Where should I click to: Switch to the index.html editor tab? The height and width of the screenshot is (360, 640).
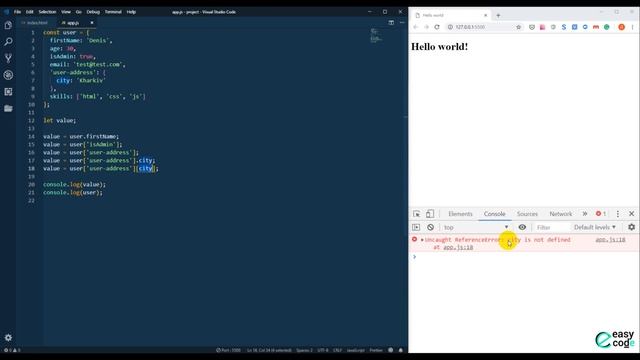click(x=35, y=23)
